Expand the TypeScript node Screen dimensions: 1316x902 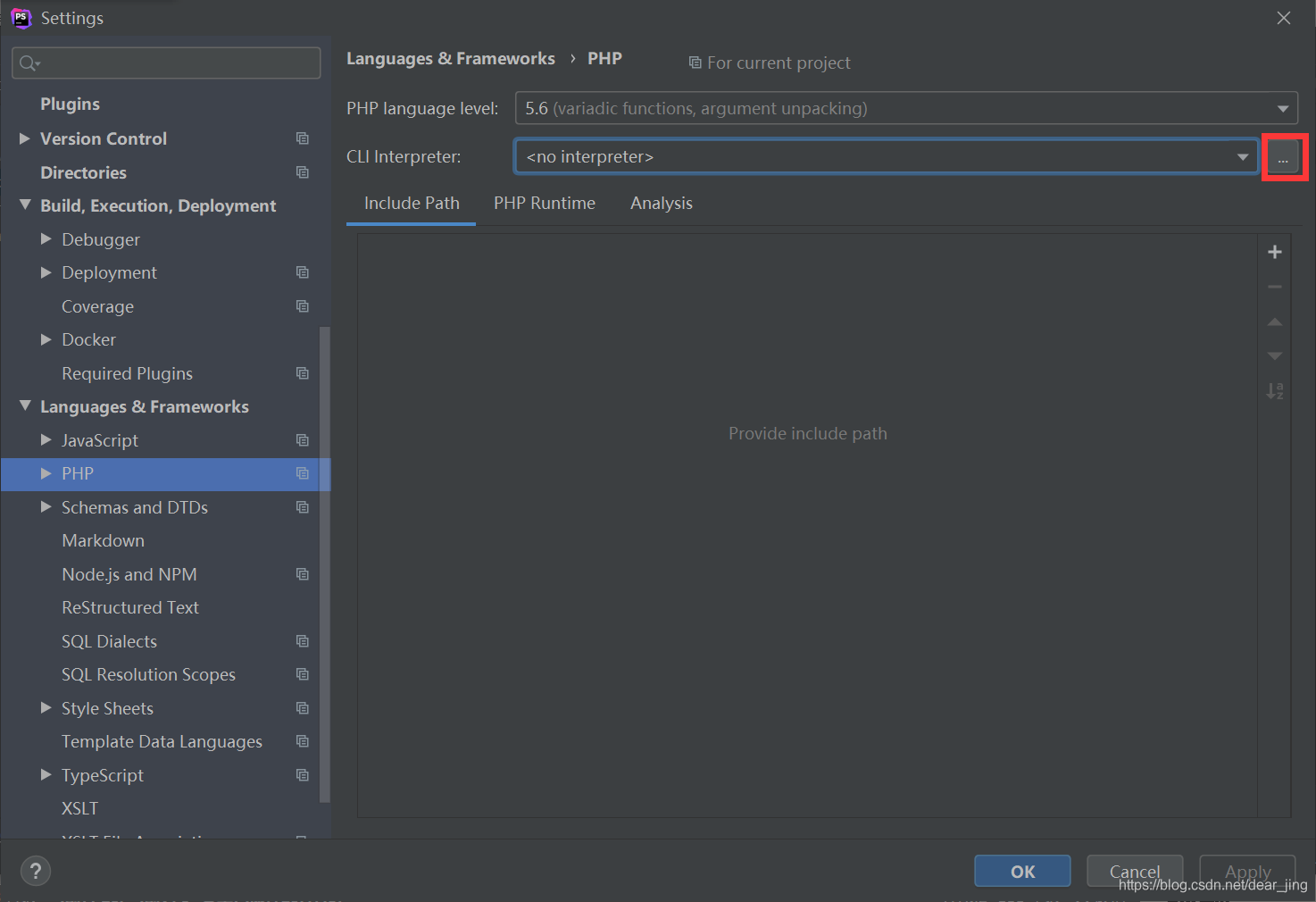point(46,775)
